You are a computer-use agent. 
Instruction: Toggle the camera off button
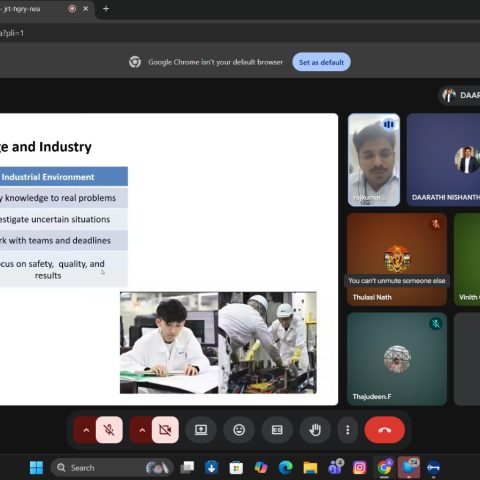click(165, 430)
